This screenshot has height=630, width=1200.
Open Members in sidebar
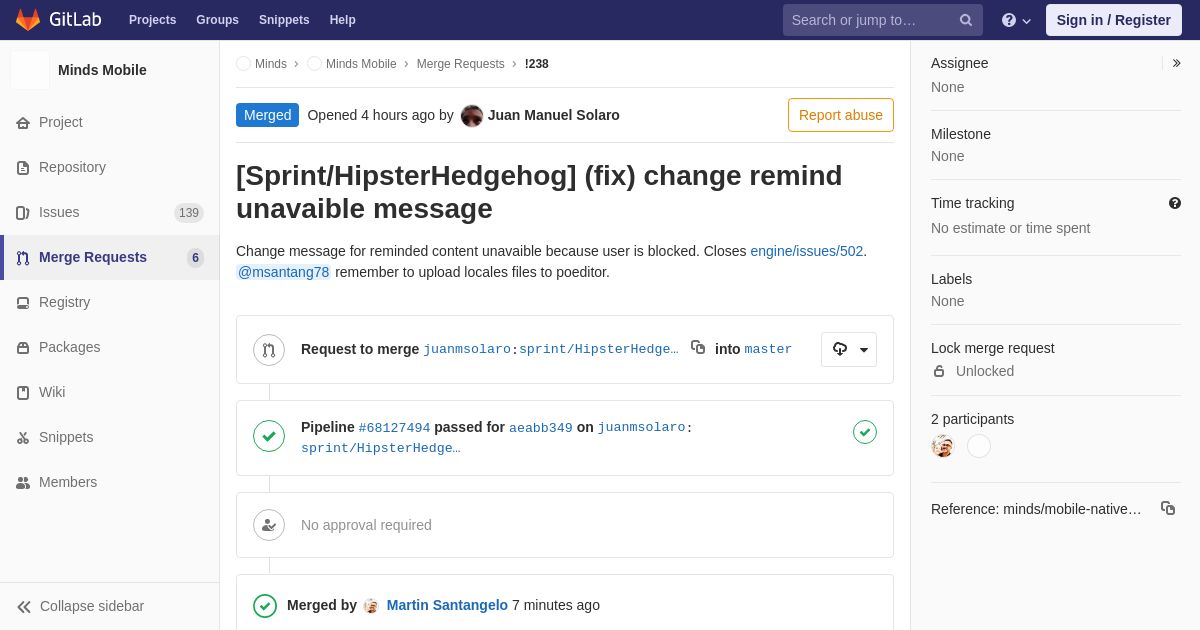pos(68,482)
